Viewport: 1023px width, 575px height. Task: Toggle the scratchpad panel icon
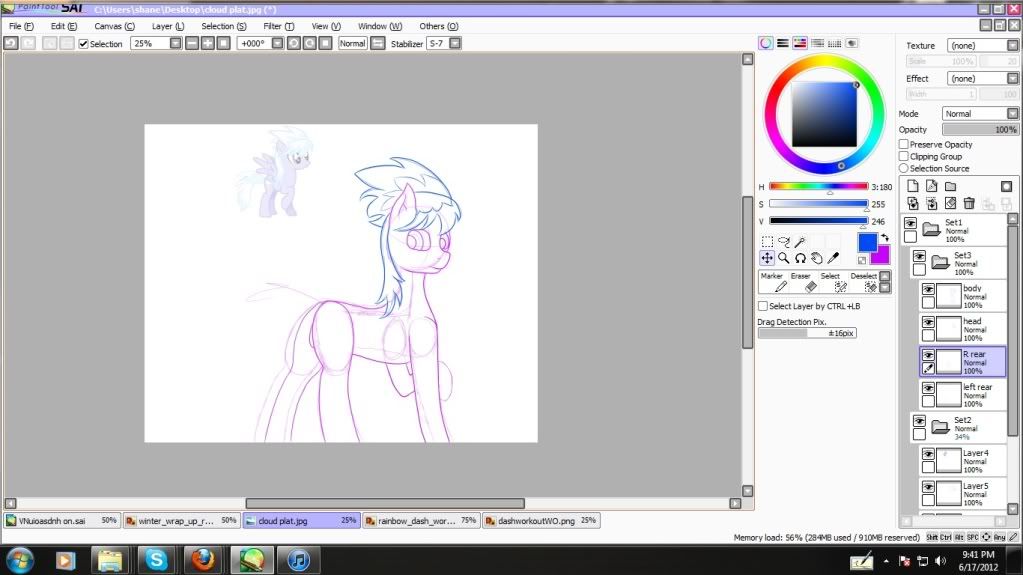point(852,43)
